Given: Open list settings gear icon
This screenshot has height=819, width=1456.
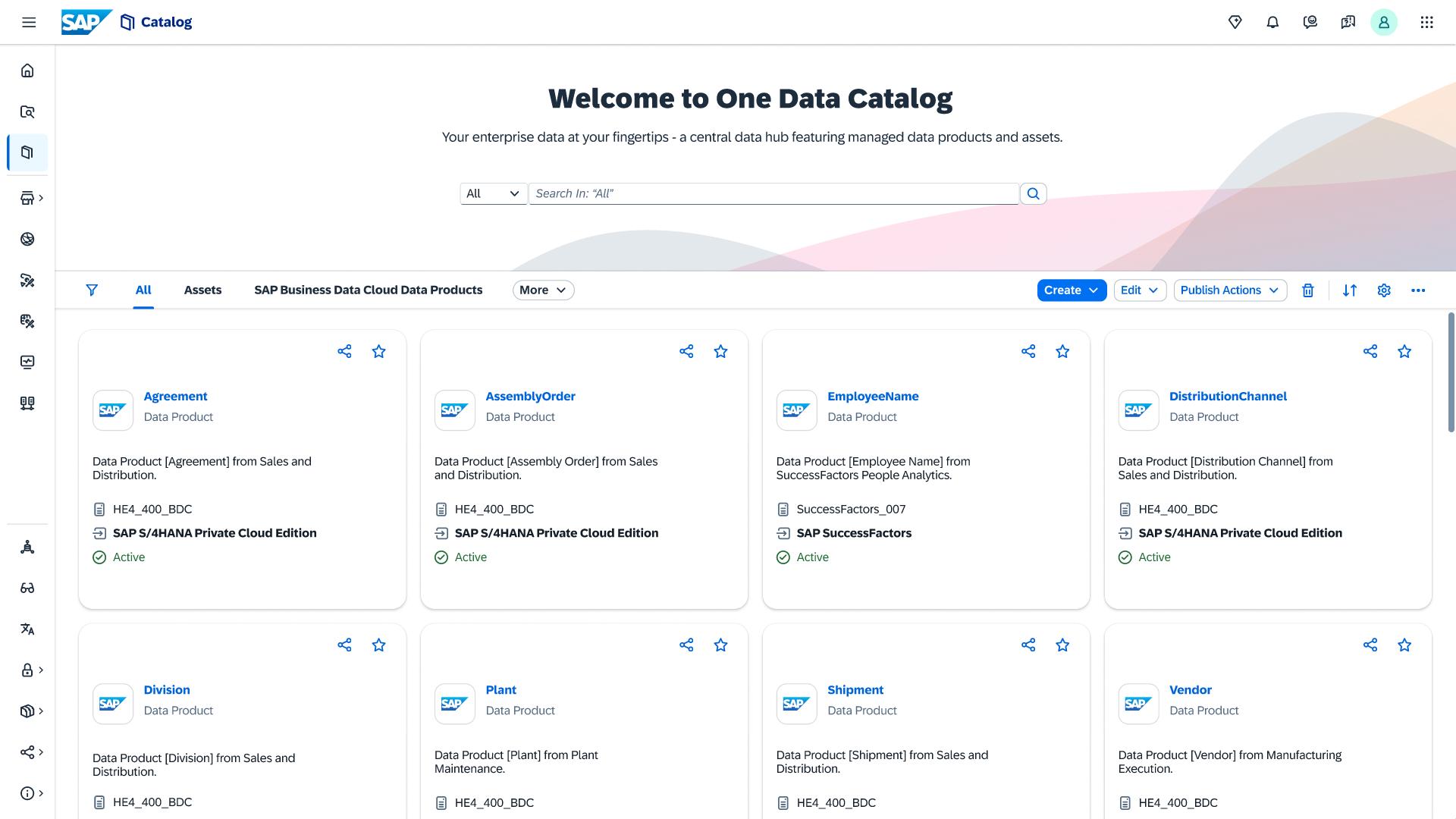Looking at the screenshot, I should coord(1383,290).
